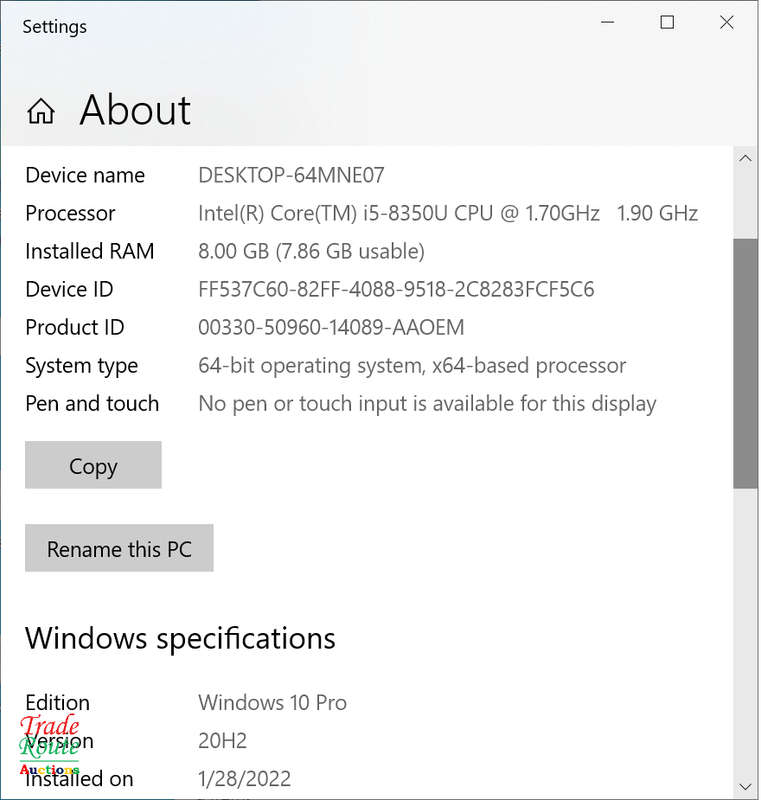This screenshot has width=761, height=800.
Task: Click the version value 20H2
Action: pyautogui.click(x=222, y=741)
